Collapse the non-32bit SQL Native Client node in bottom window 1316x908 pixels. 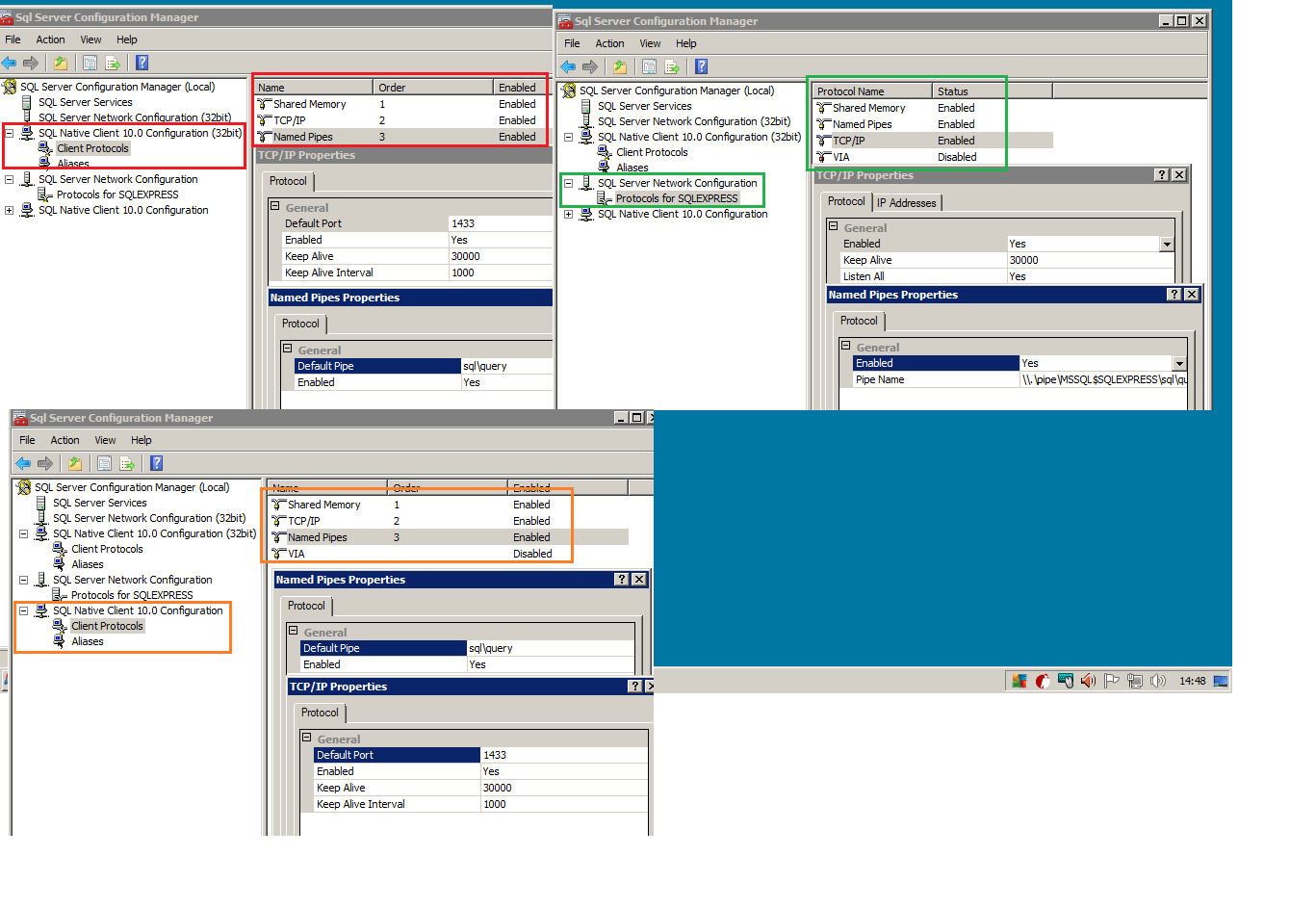(24, 610)
